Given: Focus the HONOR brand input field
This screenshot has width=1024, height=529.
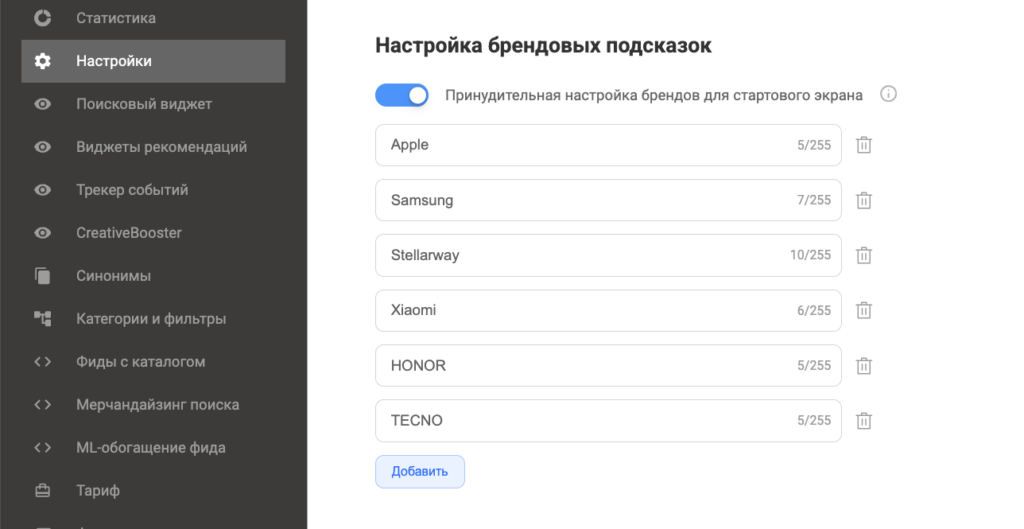Looking at the screenshot, I should [x=608, y=366].
